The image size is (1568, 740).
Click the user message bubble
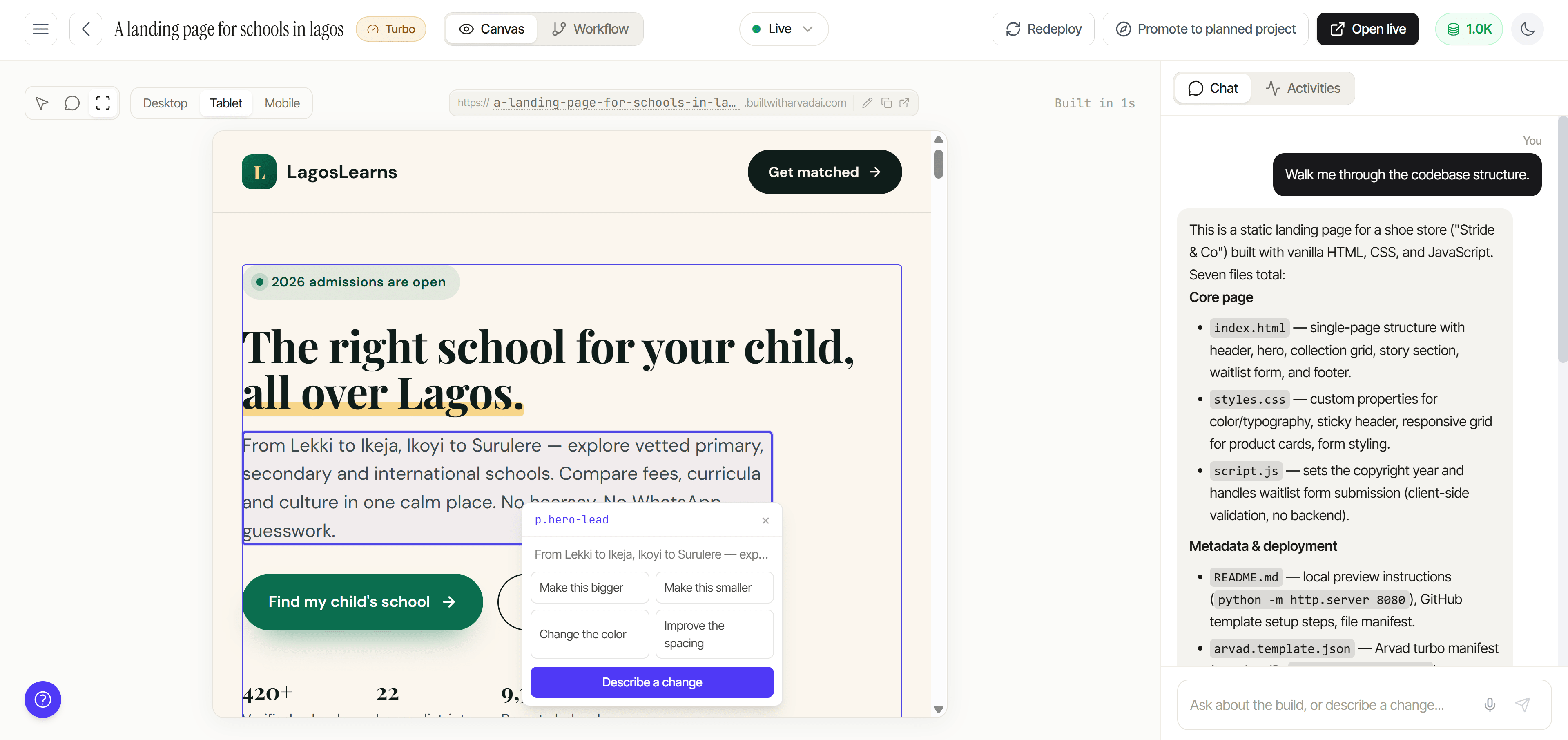click(x=1407, y=175)
